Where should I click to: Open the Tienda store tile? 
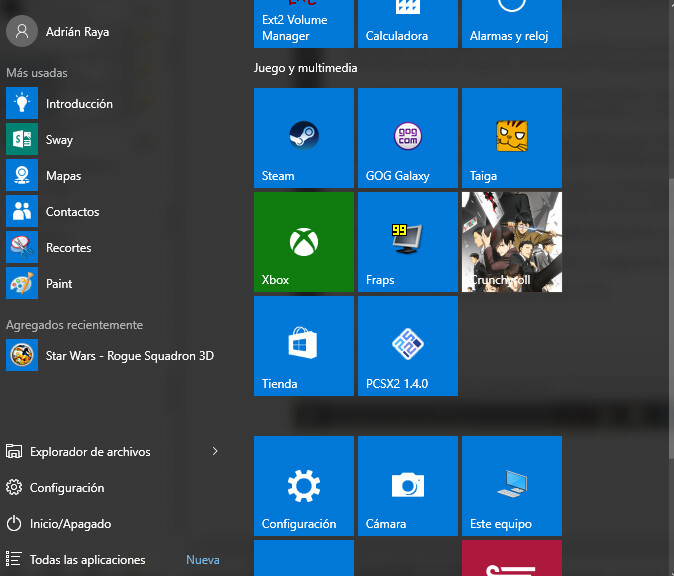coord(303,346)
